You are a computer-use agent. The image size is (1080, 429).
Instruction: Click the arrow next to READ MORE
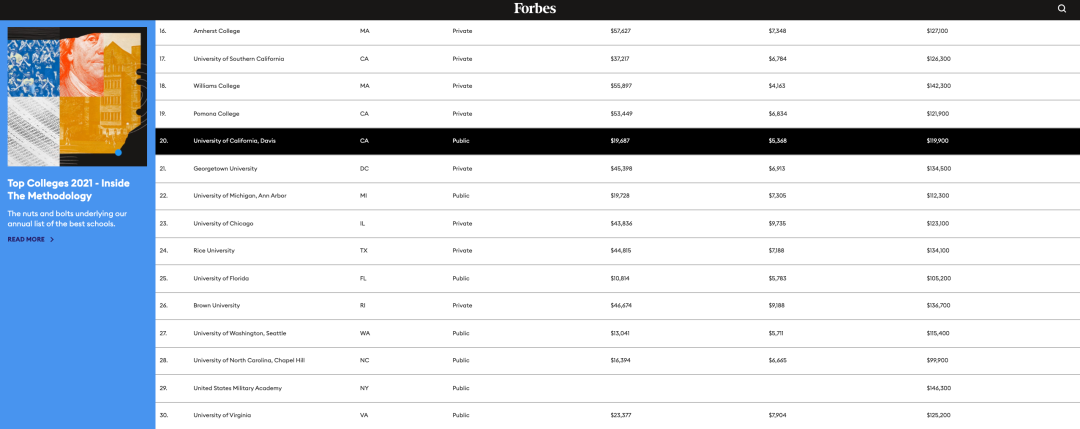tap(52, 240)
